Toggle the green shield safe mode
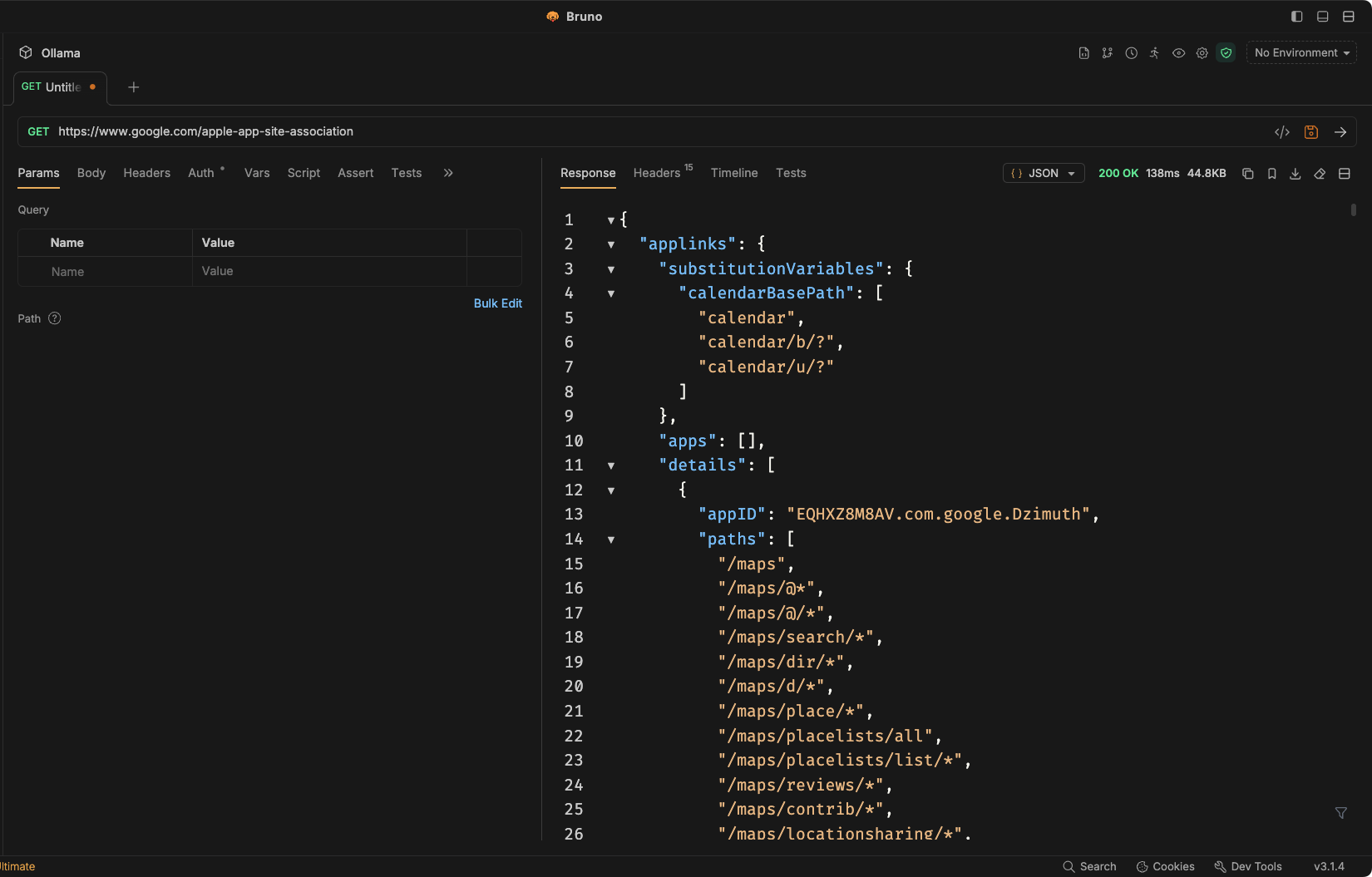The height and width of the screenshot is (877, 1372). coord(1226,53)
